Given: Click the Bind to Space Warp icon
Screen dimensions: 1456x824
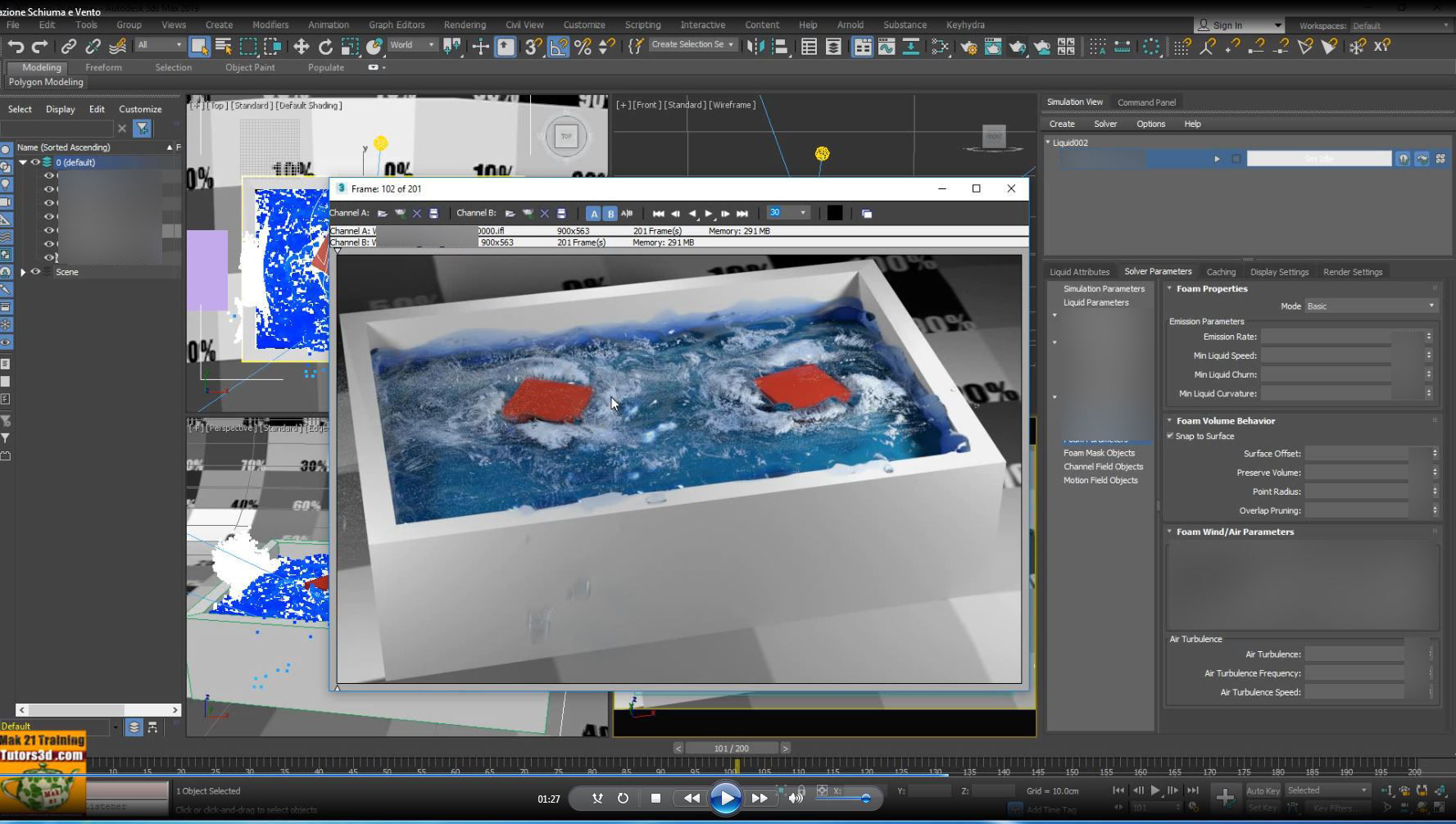Looking at the screenshot, I should 118,47.
